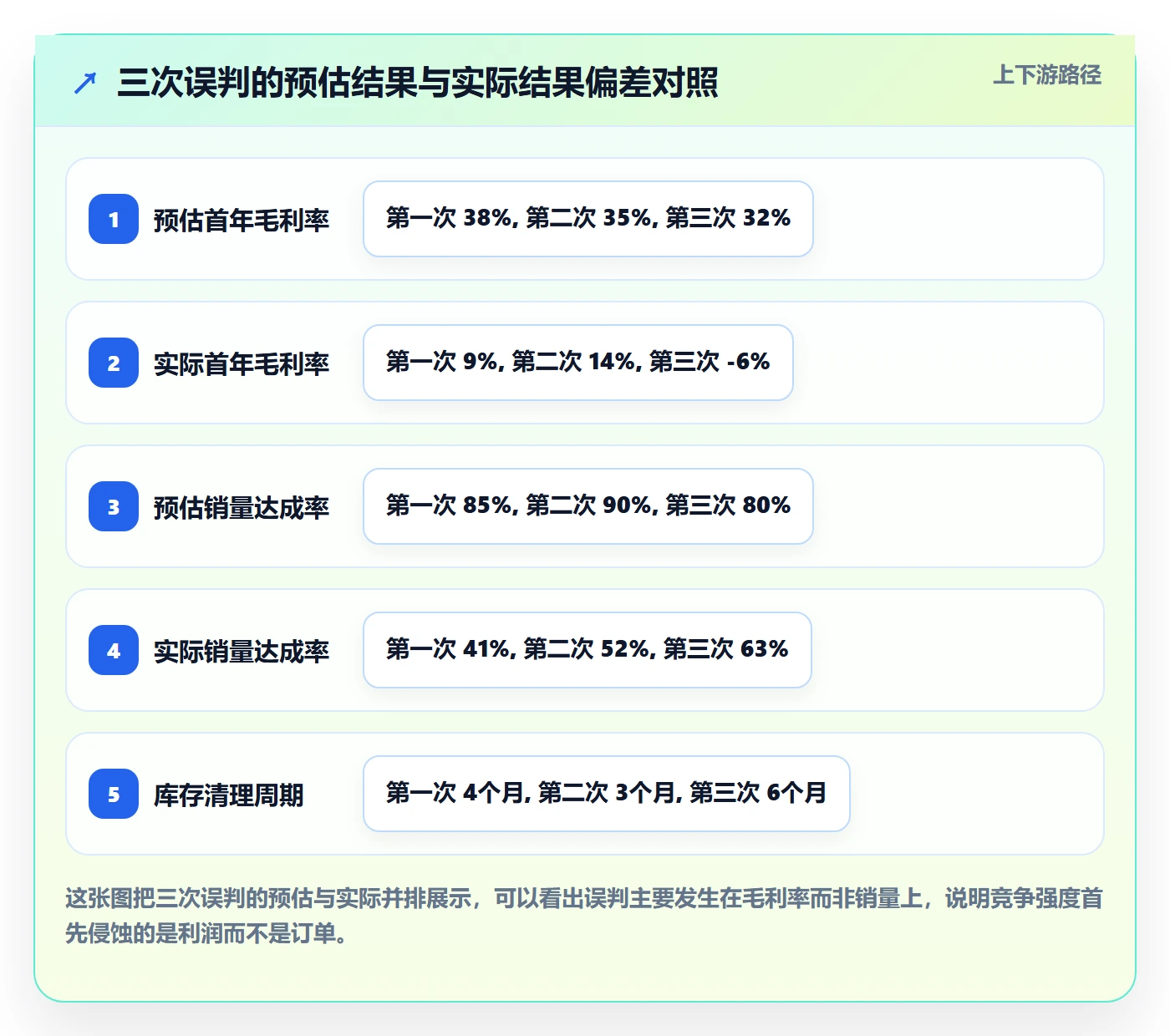Click value box 第一次 38%, 第二次 35%, 第三次 32%
This screenshot has height=1036, width=1170.
point(588,219)
